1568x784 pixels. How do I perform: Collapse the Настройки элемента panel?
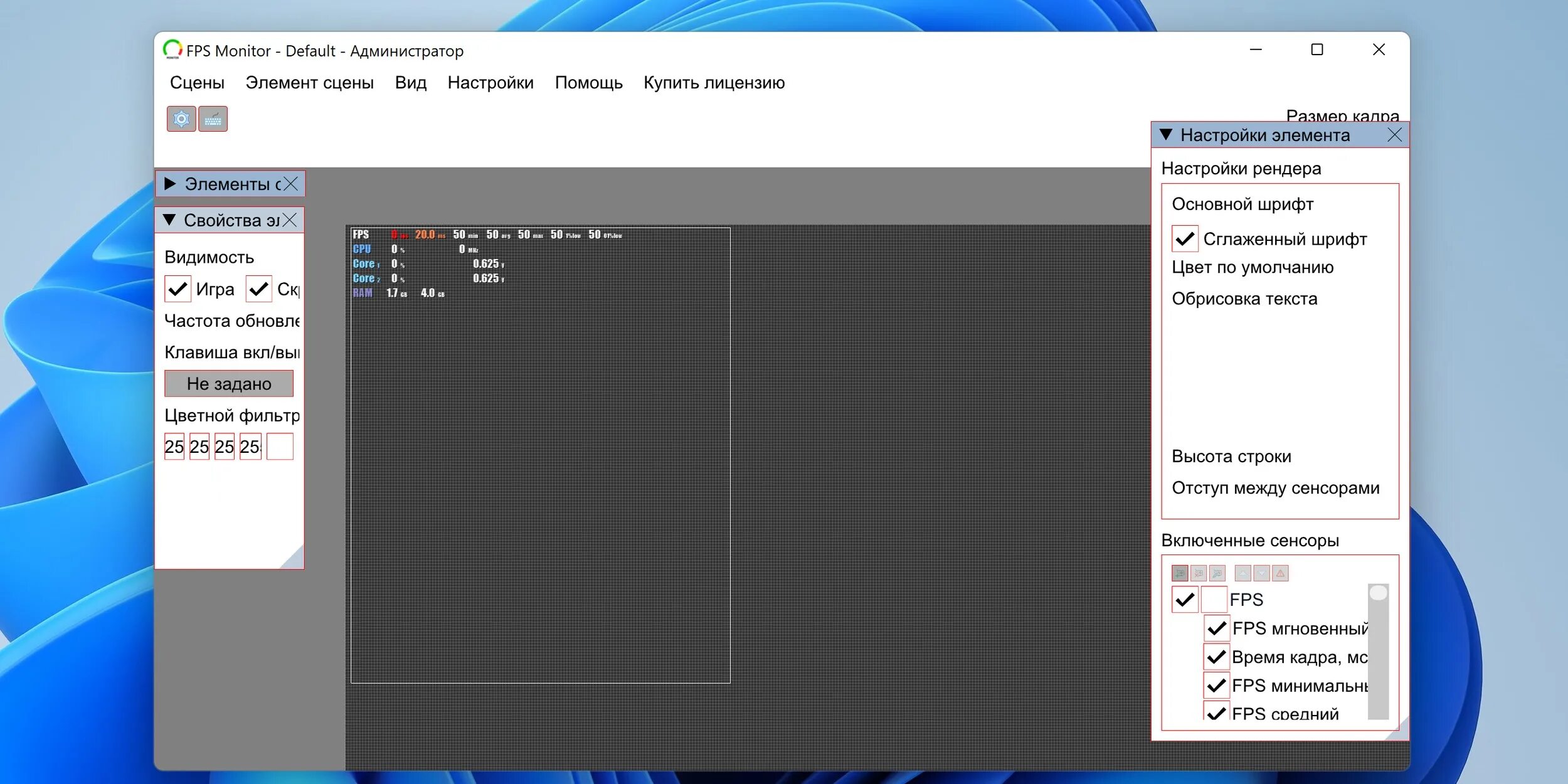1166,135
